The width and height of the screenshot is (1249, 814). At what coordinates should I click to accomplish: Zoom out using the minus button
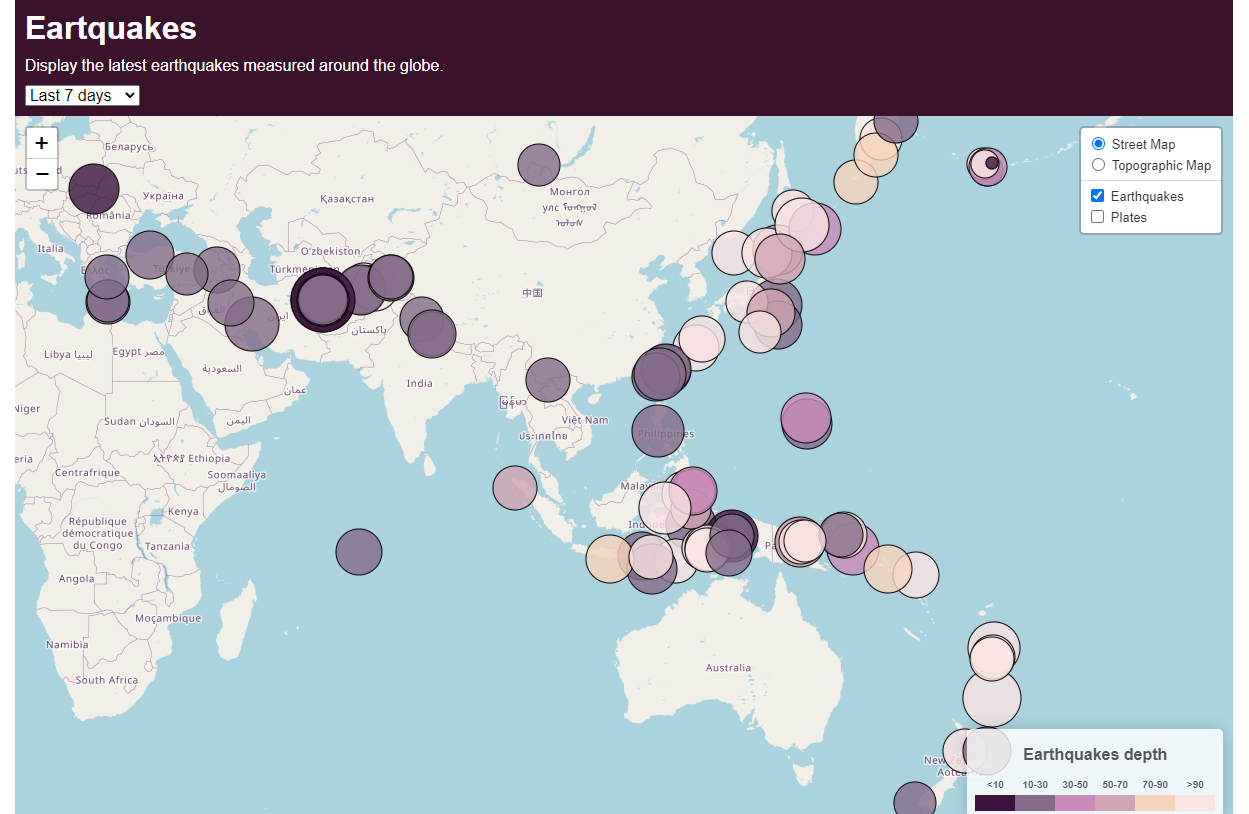[x=42, y=174]
